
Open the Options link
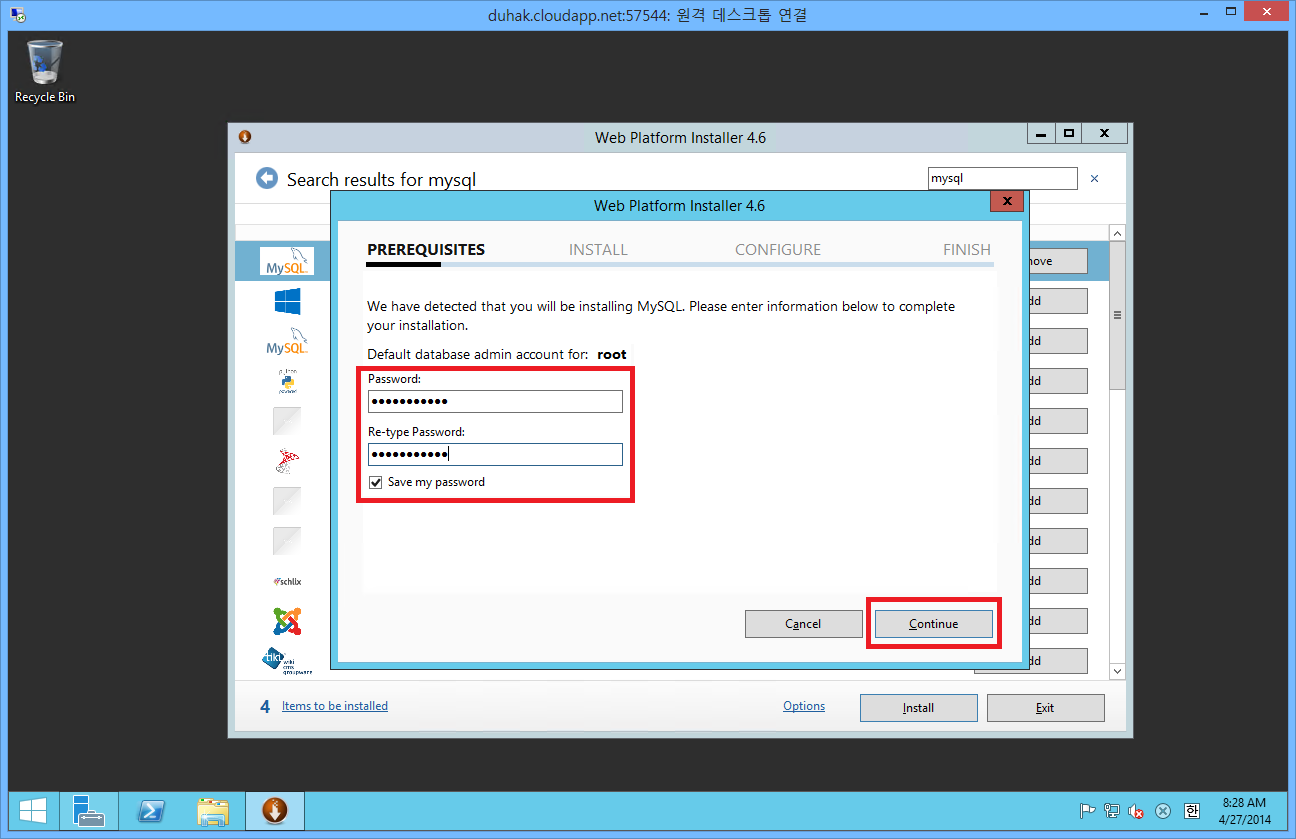[x=804, y=706]
